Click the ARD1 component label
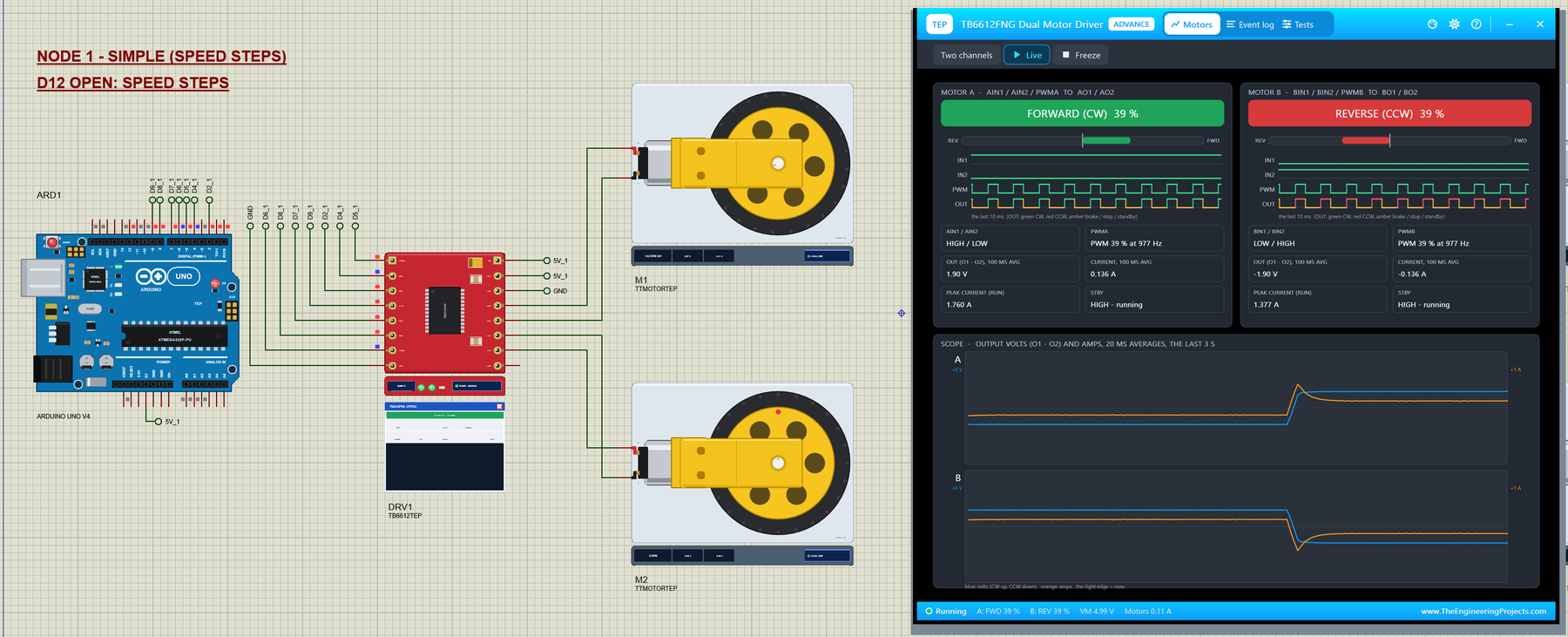Viewport: 1568px width, 637px height. click(49, 195)
